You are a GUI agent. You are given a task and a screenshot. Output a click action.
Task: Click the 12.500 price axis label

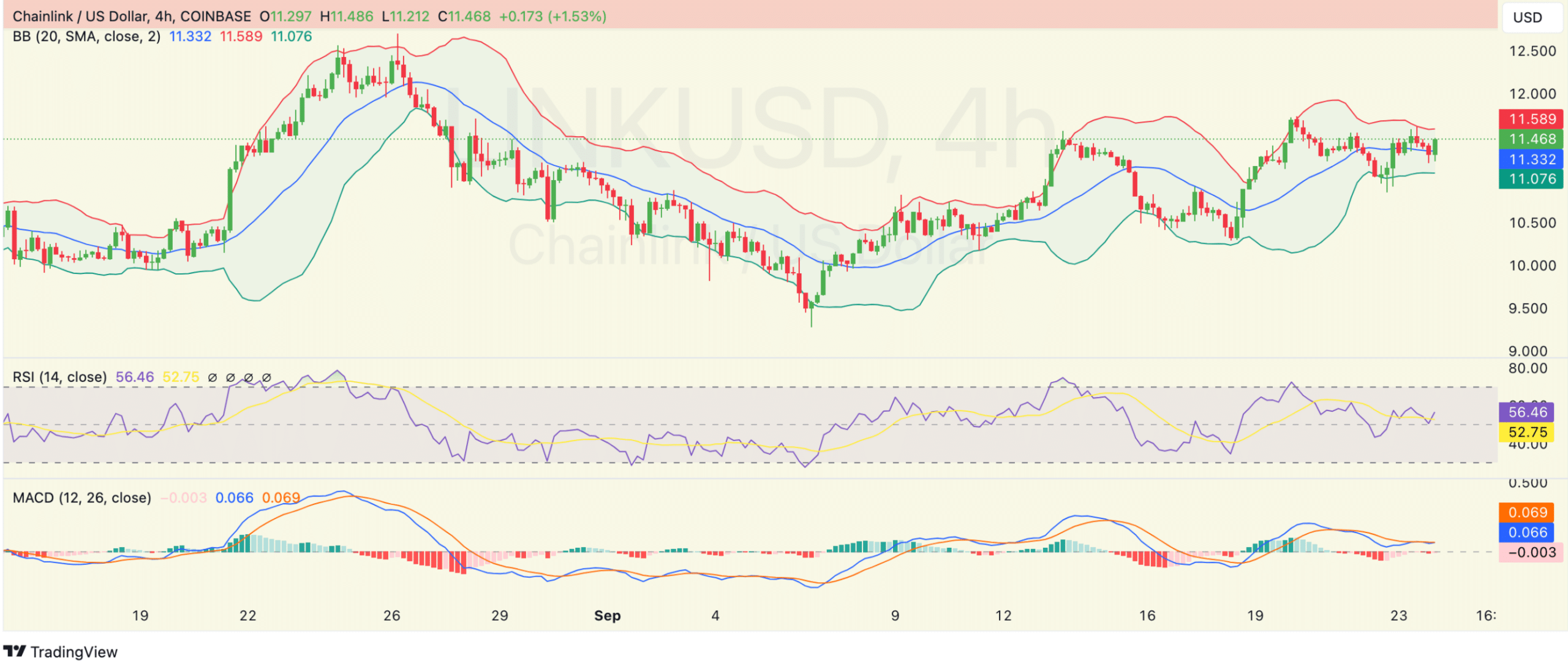[1532, 51]
